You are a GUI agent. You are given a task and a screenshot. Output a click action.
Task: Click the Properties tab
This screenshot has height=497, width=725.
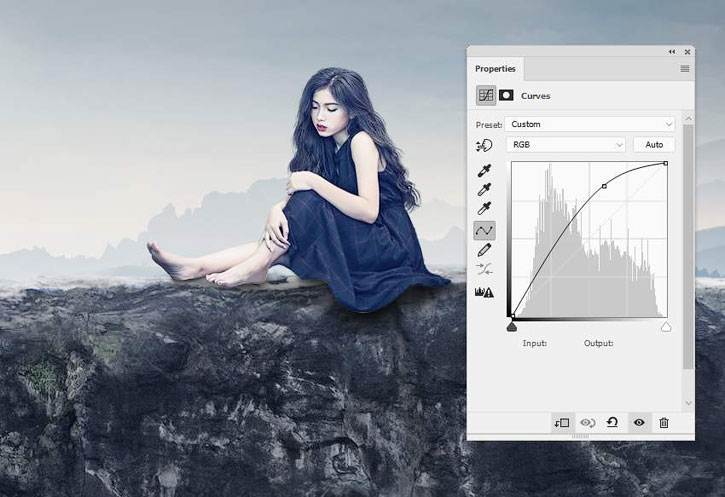495,69
